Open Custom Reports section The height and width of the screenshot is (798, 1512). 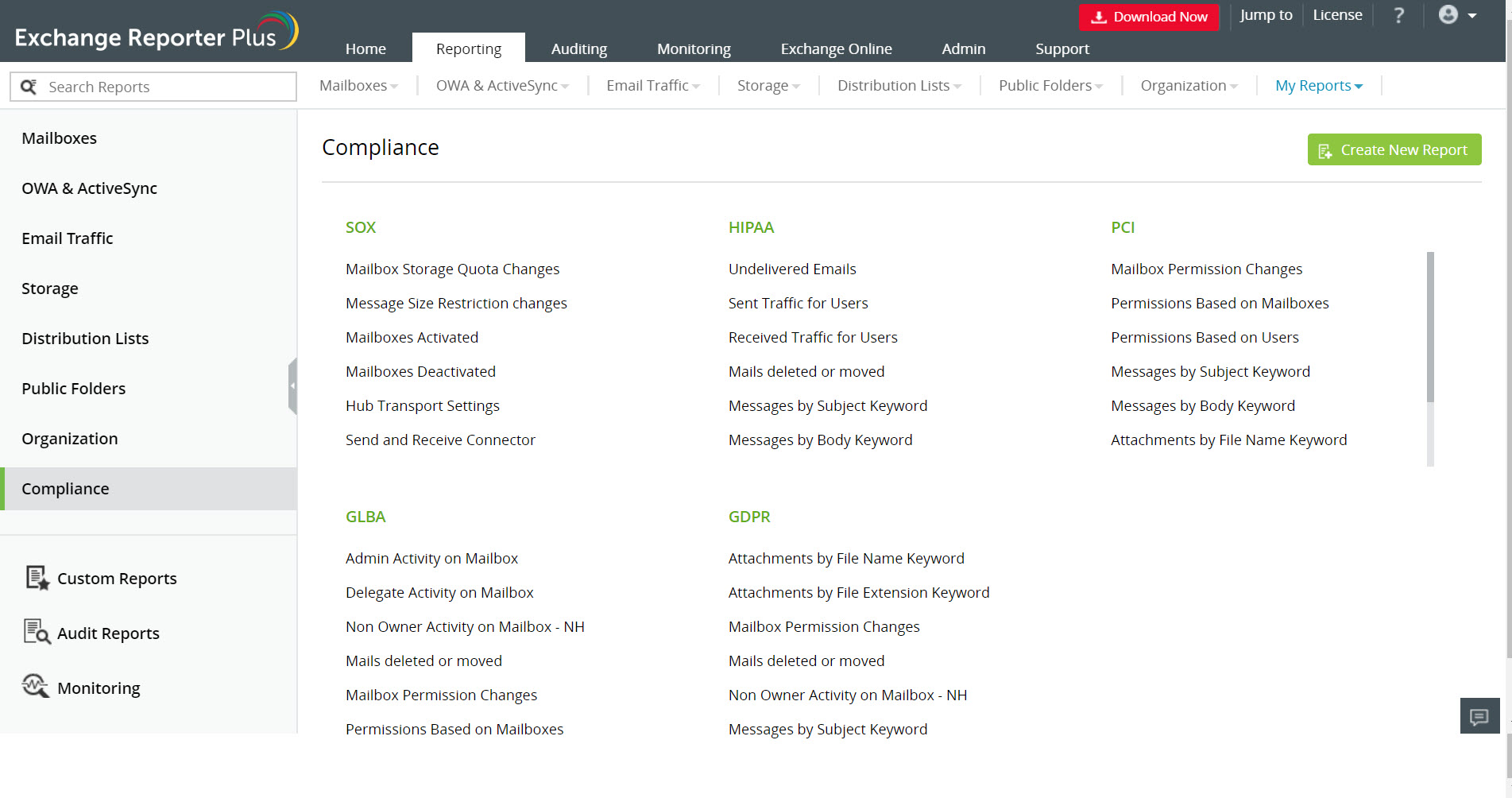(x=117, y=579)
